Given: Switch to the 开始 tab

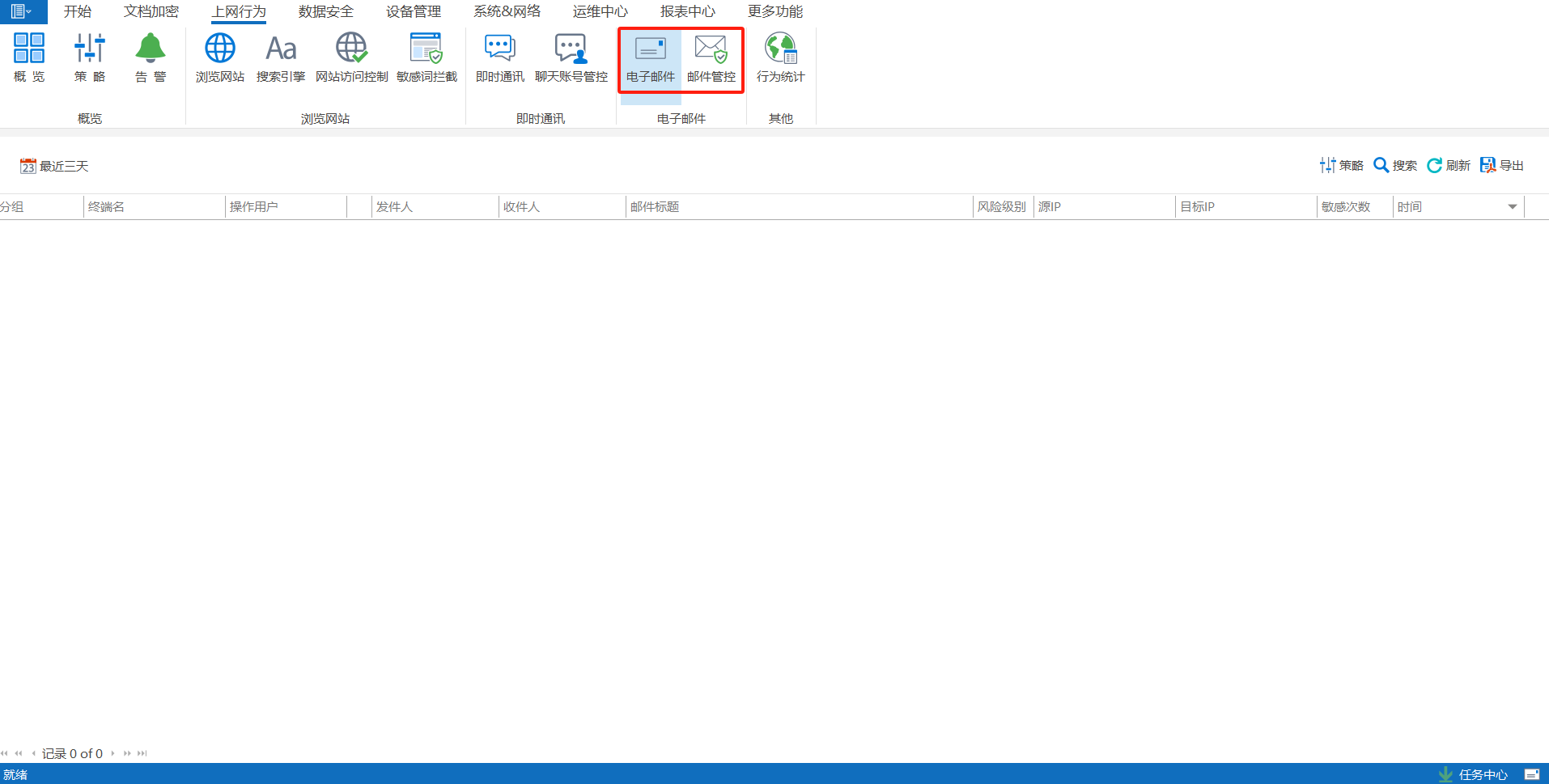Looking at the screenshot, I should [78, 11].
